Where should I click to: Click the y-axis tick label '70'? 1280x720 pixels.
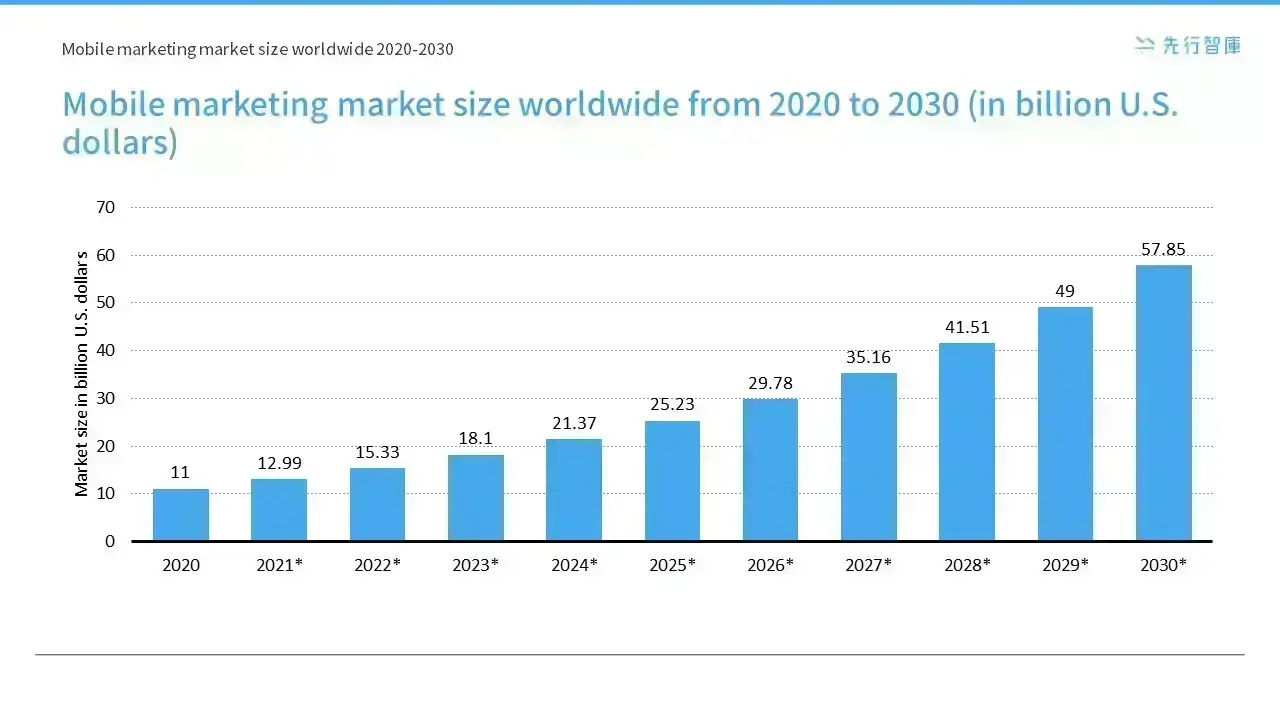pyautogui.click(x=105, y=208)
